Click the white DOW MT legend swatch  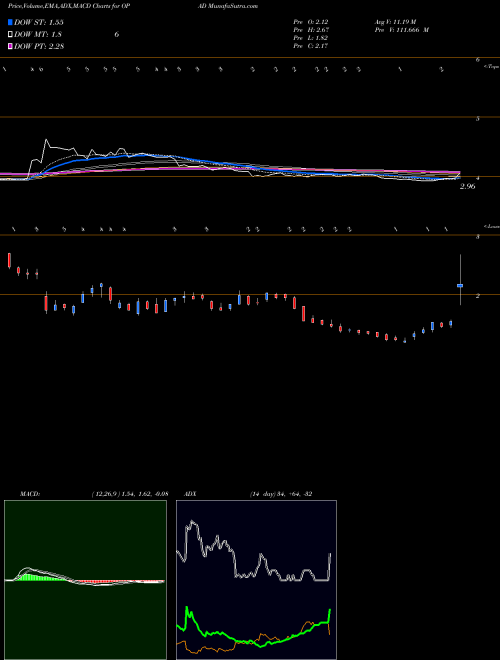(x=10, y=34)
